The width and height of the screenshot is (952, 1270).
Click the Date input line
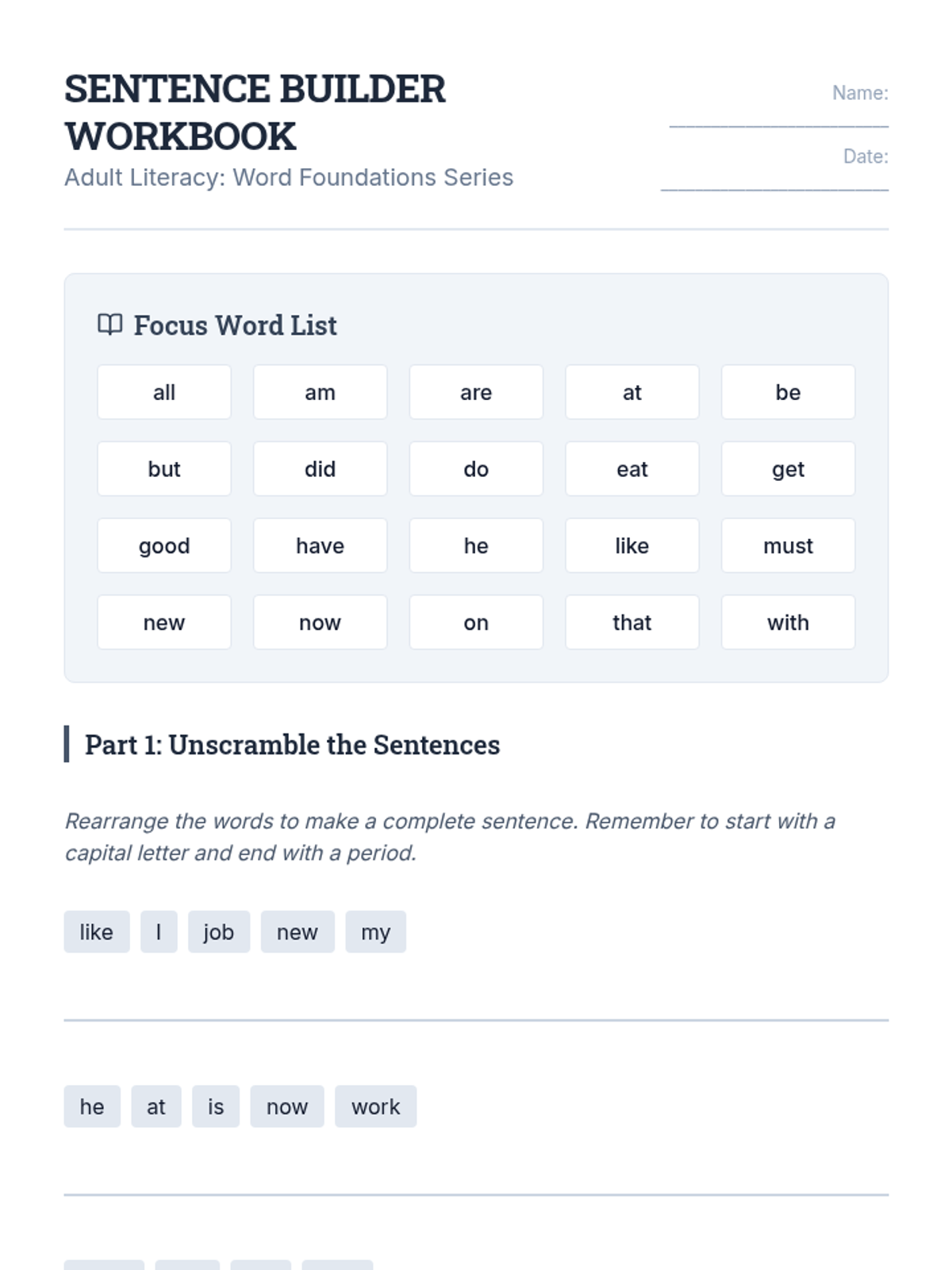pos(774,183)
